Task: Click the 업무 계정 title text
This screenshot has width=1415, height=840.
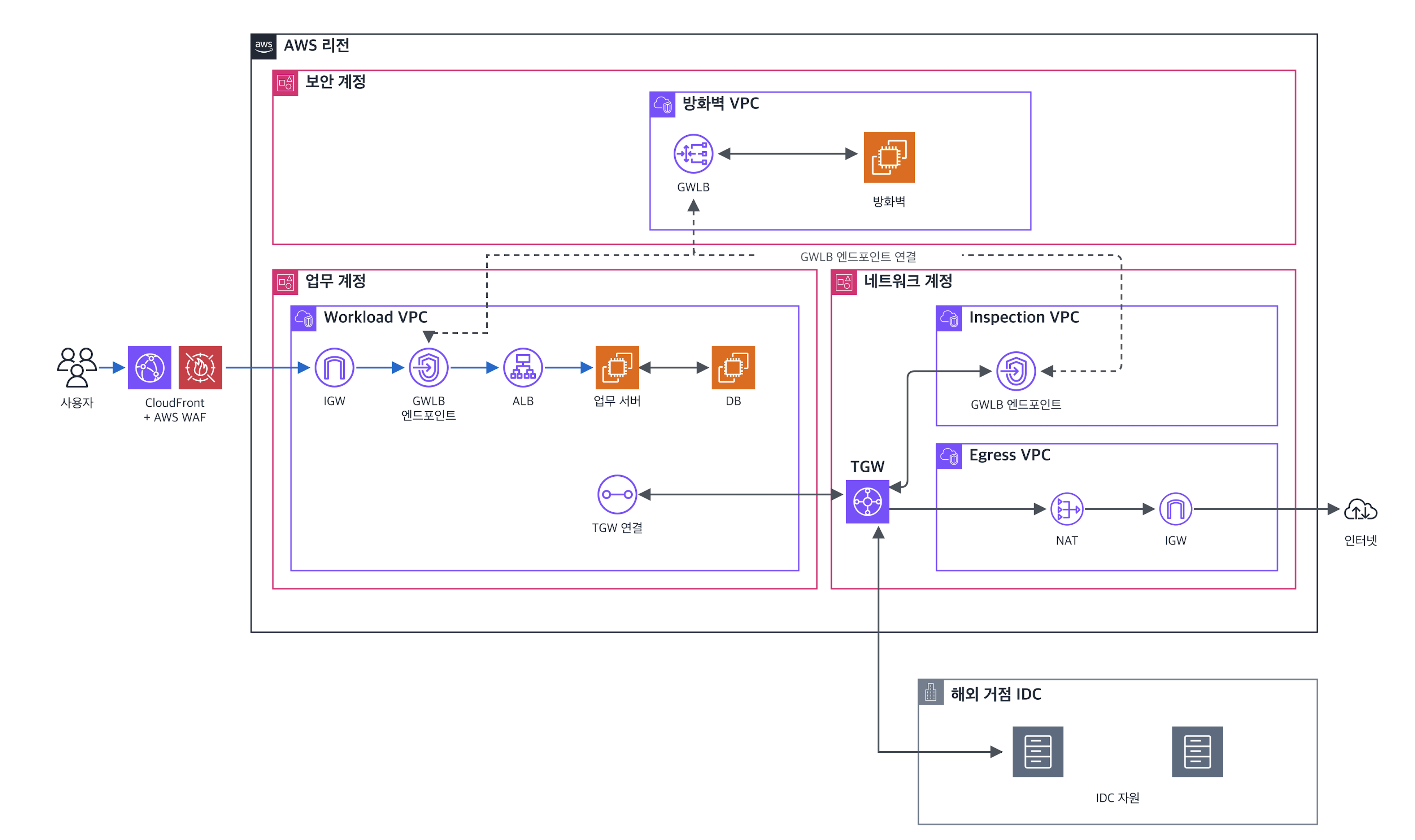Action: (335, 281)
